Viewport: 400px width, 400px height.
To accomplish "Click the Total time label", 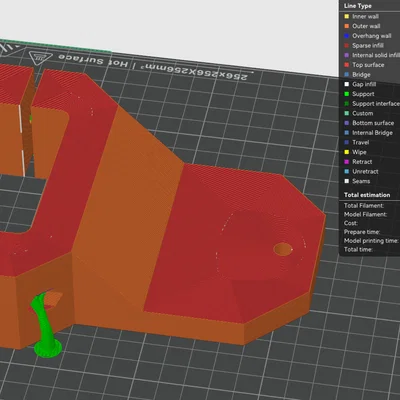I will pos(358,249).
